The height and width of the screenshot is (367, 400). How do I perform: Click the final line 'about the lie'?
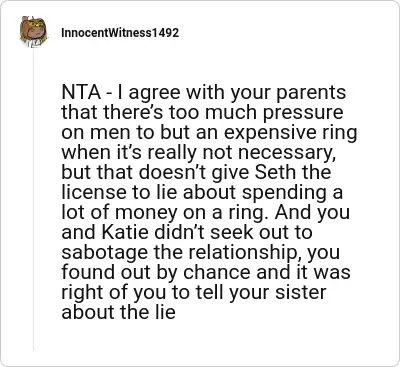pos(118,312)
